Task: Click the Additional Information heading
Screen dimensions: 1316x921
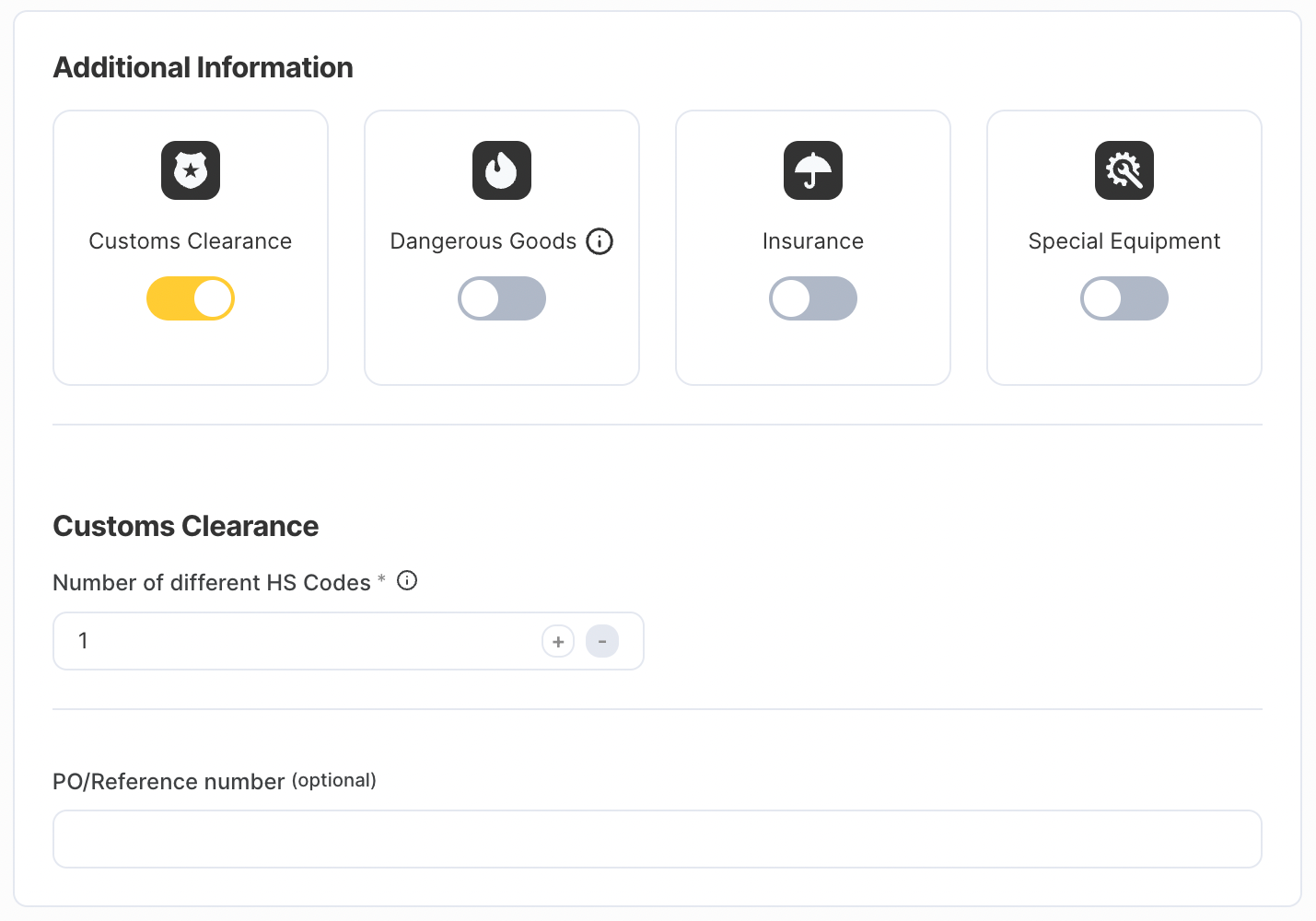Action: [204, 67]
